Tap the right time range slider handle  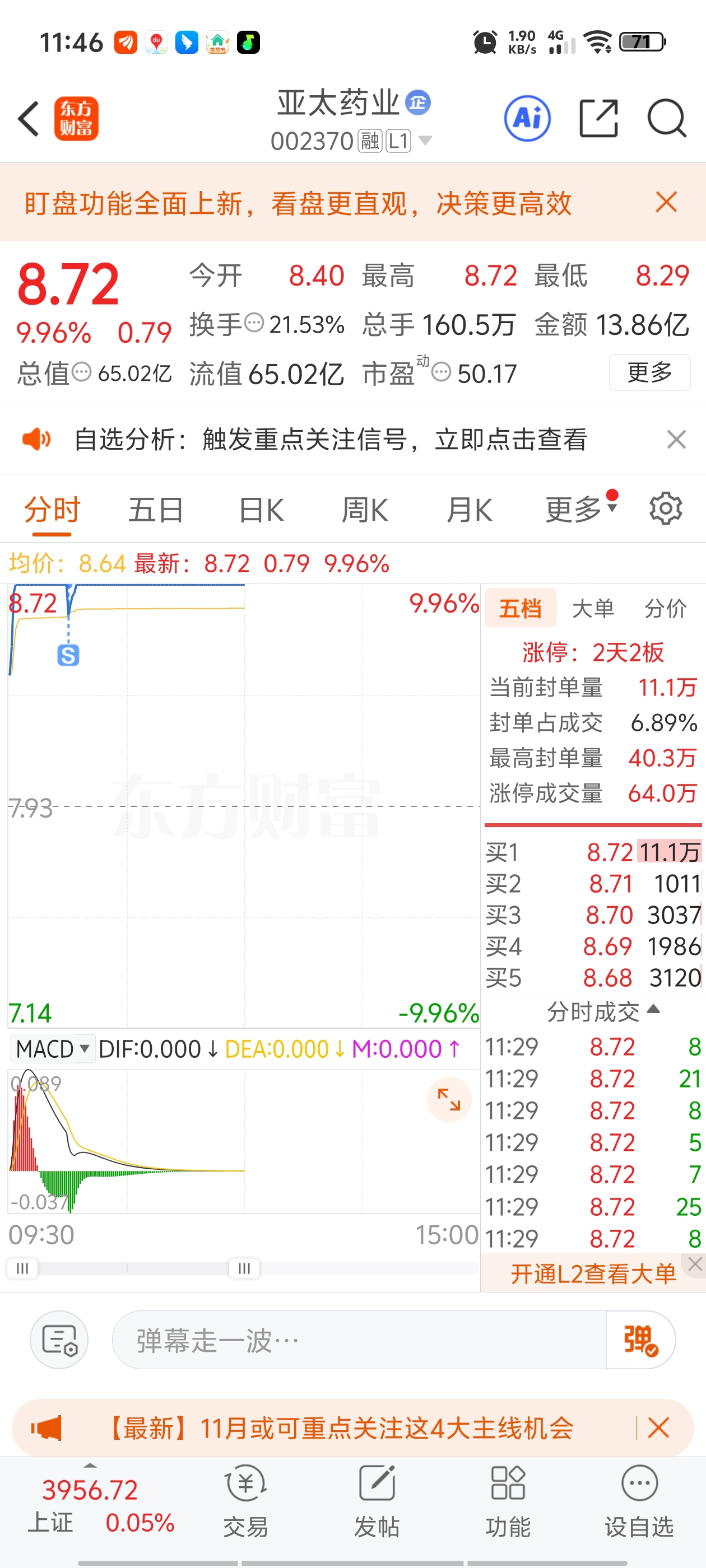point(244,1268)
